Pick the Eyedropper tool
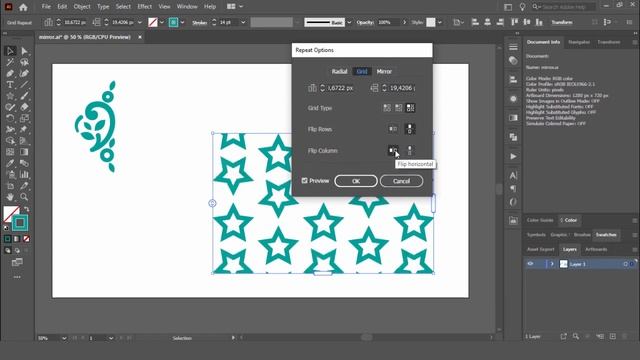The image size is (640, 360). [10, 163]
